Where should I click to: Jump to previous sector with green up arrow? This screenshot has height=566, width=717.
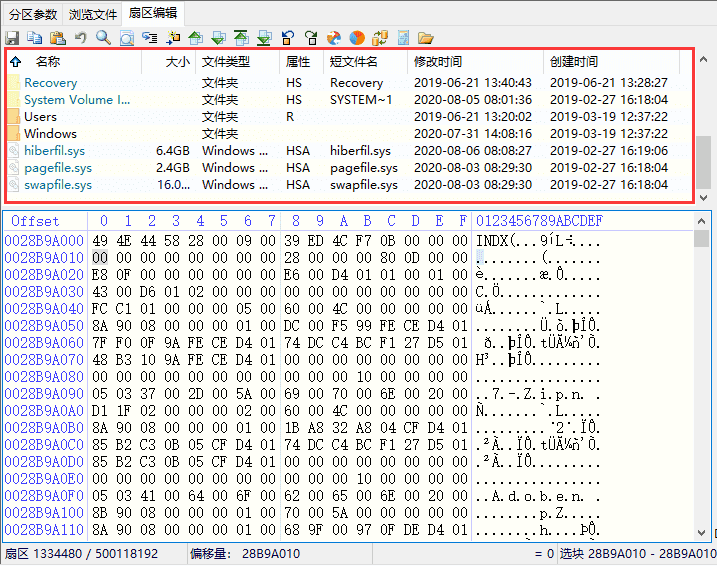195,38
